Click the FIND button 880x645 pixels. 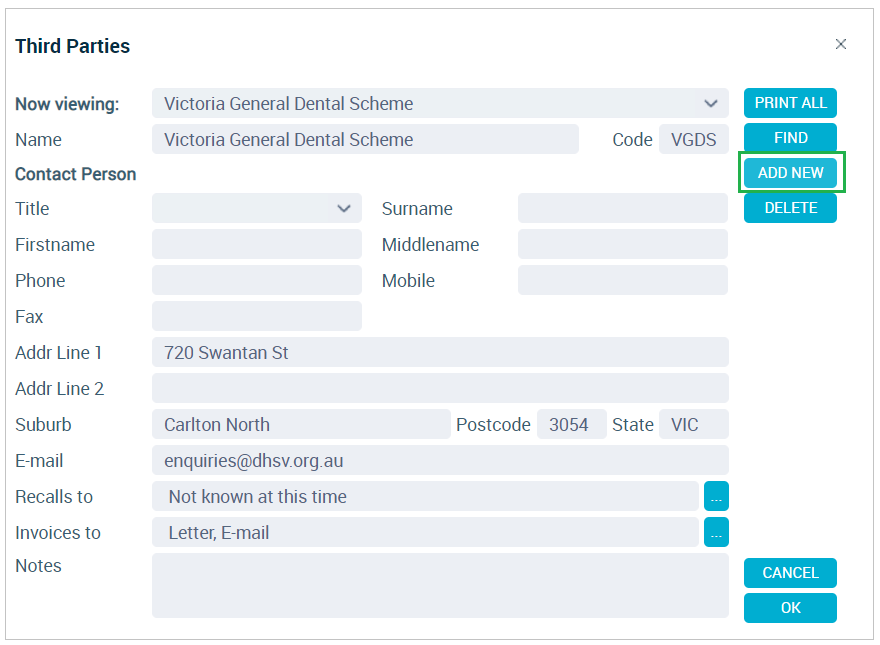(x=790, y=138)
